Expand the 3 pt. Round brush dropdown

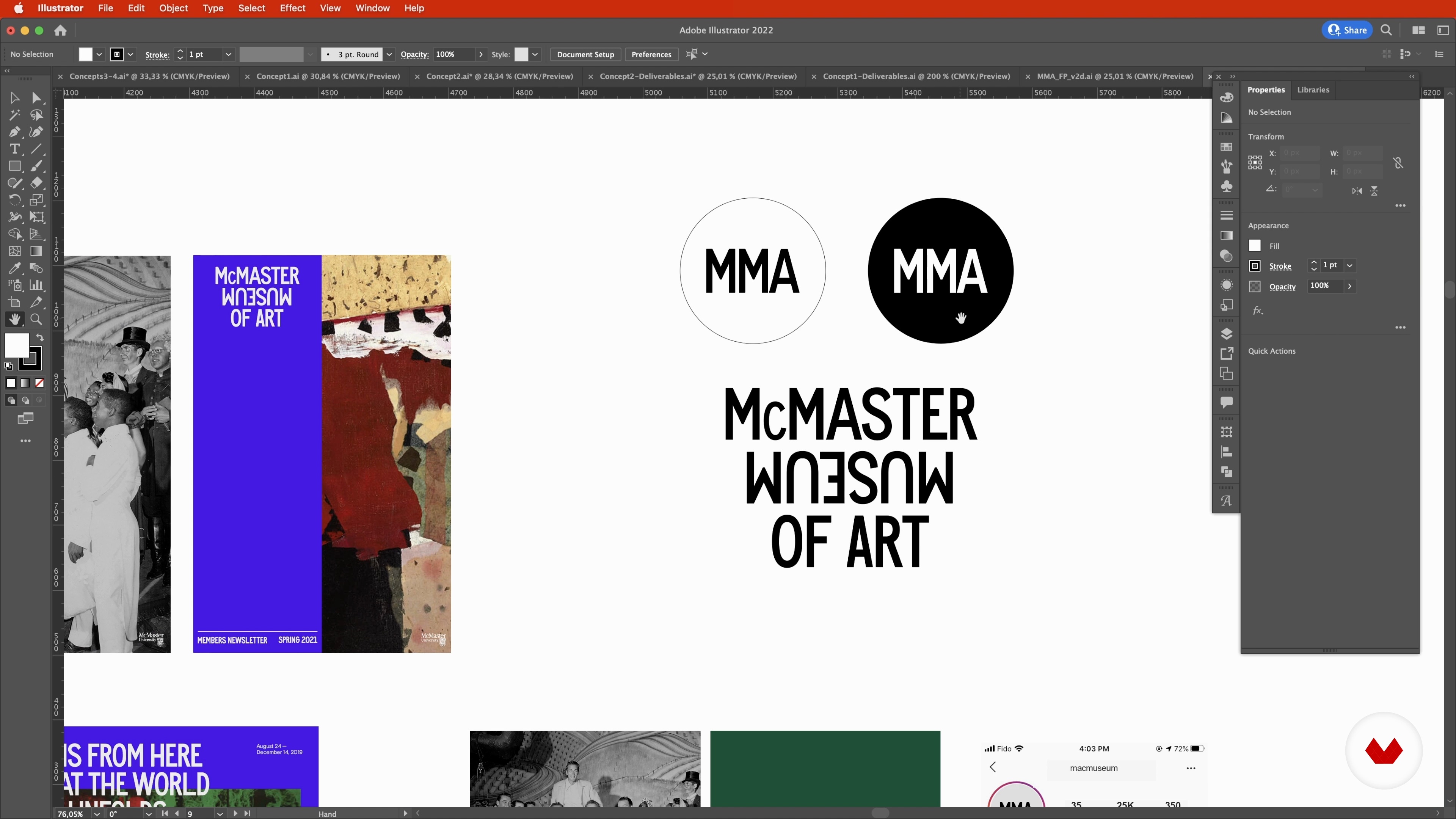pos(389,54)
